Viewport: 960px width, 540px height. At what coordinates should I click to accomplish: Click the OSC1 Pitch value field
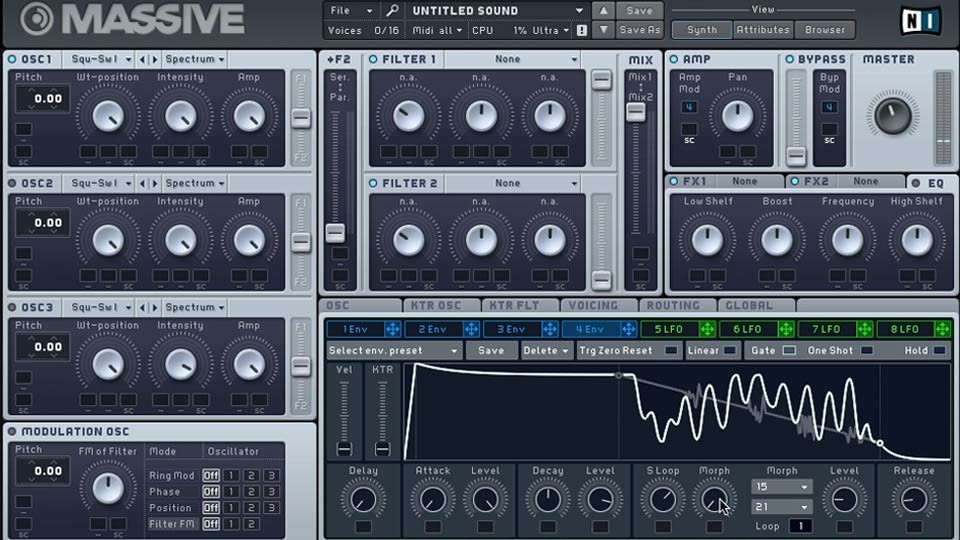coord(42,99)
